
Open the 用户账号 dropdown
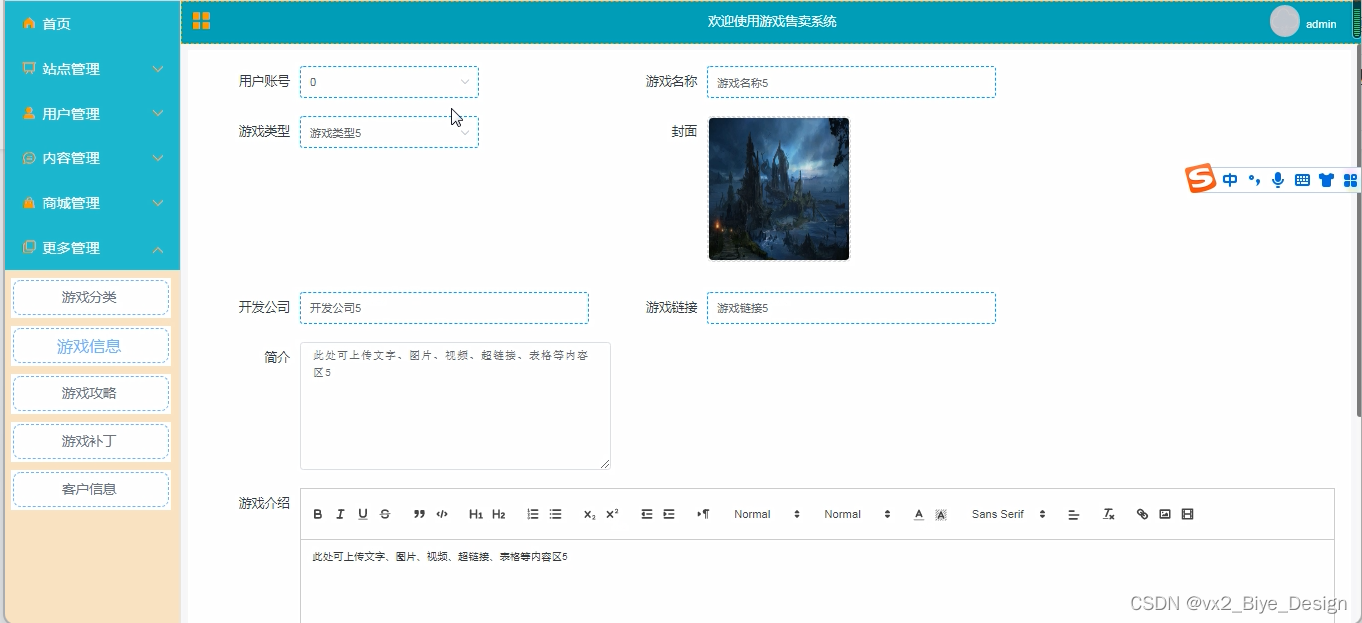389,82
